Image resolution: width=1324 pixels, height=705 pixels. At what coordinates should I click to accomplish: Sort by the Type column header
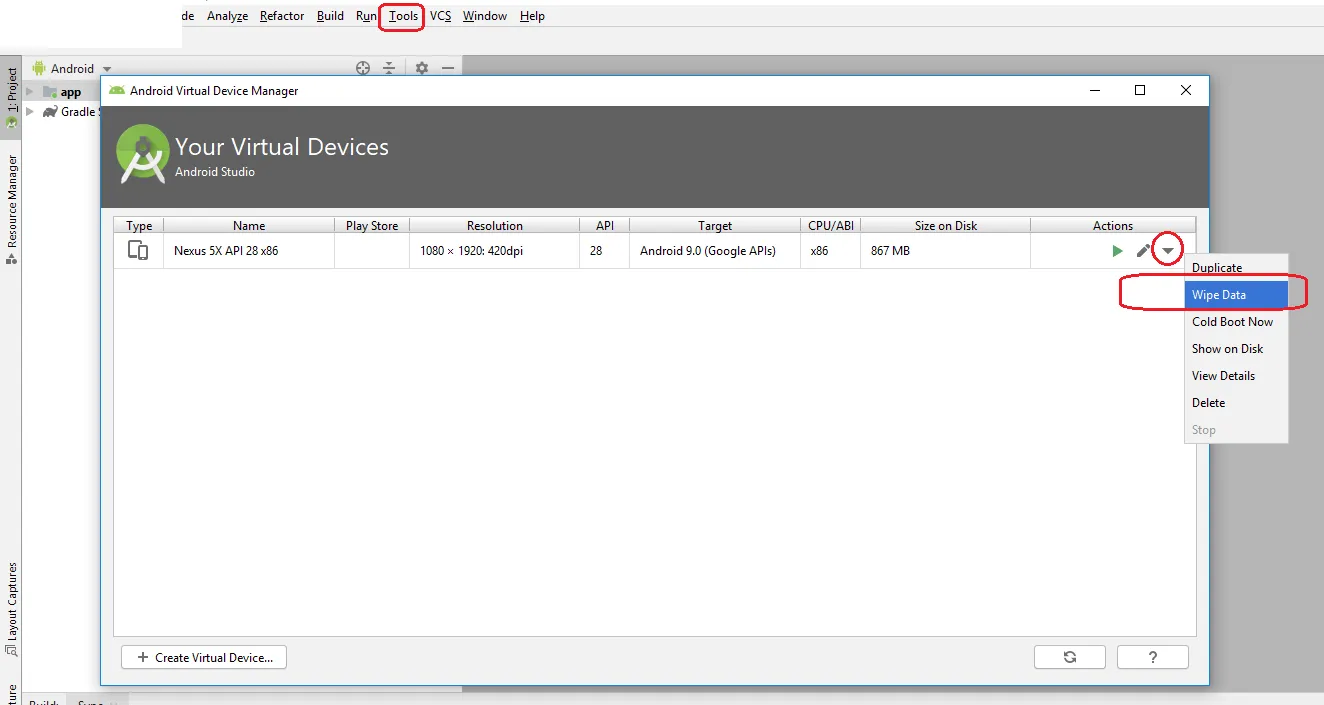click(139, 226)
